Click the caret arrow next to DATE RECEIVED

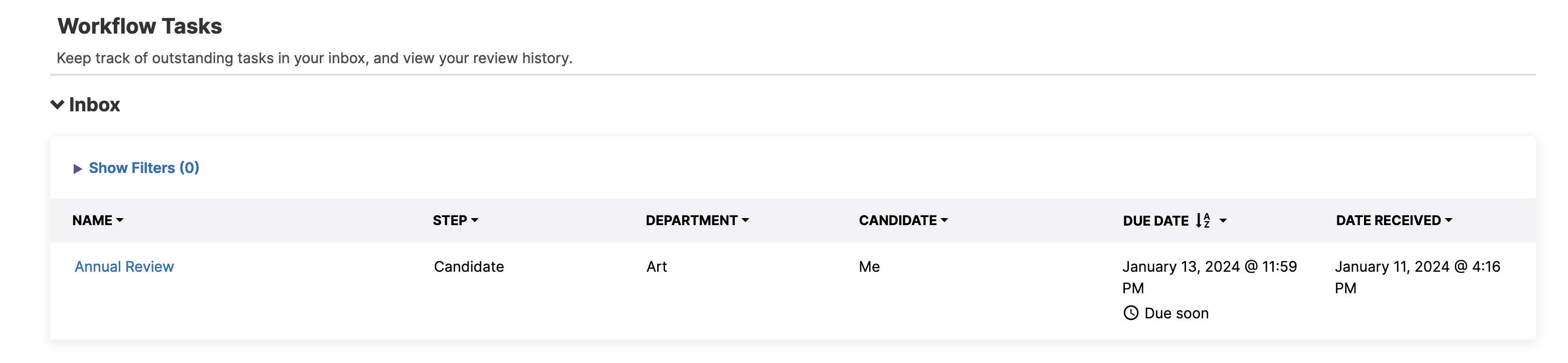point(1449,221)
